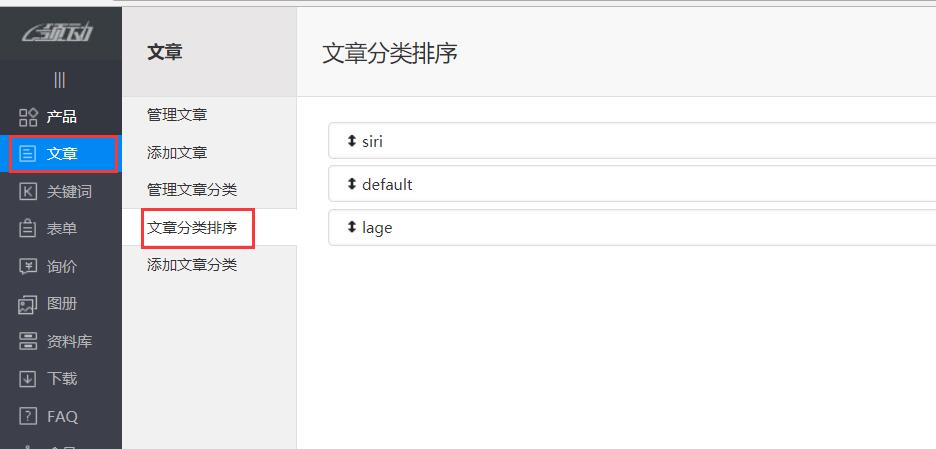Open Keywords via the K icon

(x=28, y=192)
